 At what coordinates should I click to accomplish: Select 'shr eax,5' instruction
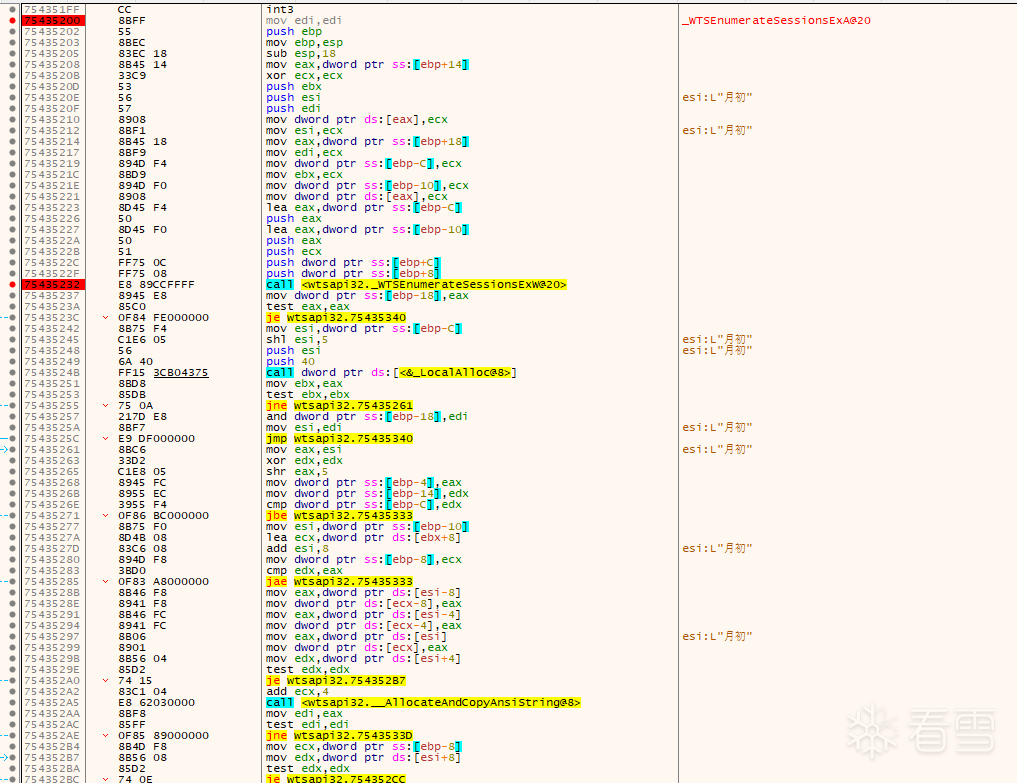click(297, 472)
